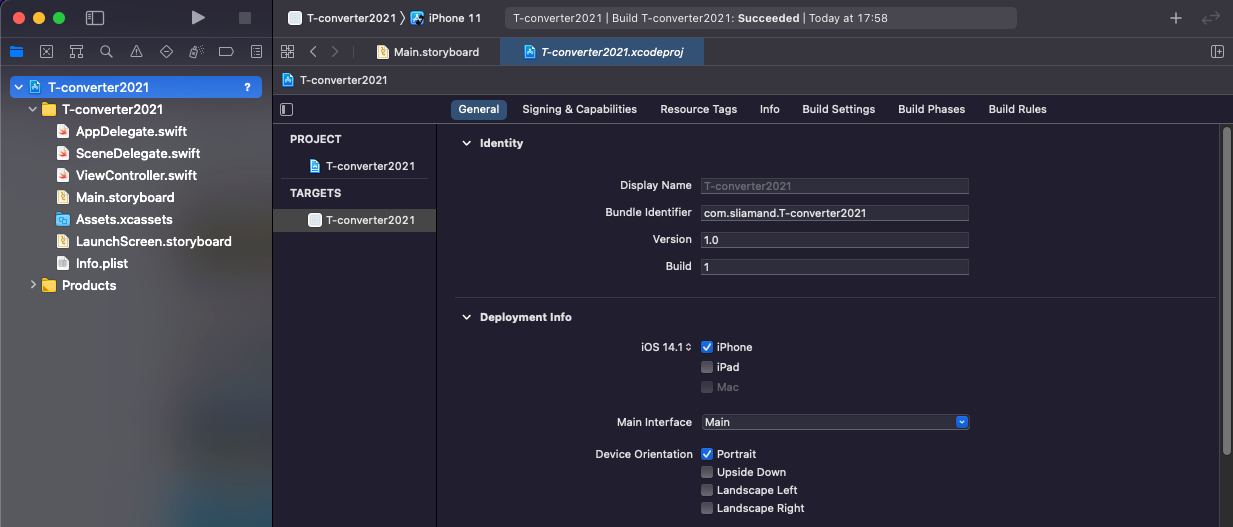Collapse the T-converter2021 project root
This screenshot has width=1233, height=527.
(x=18, y=88)
